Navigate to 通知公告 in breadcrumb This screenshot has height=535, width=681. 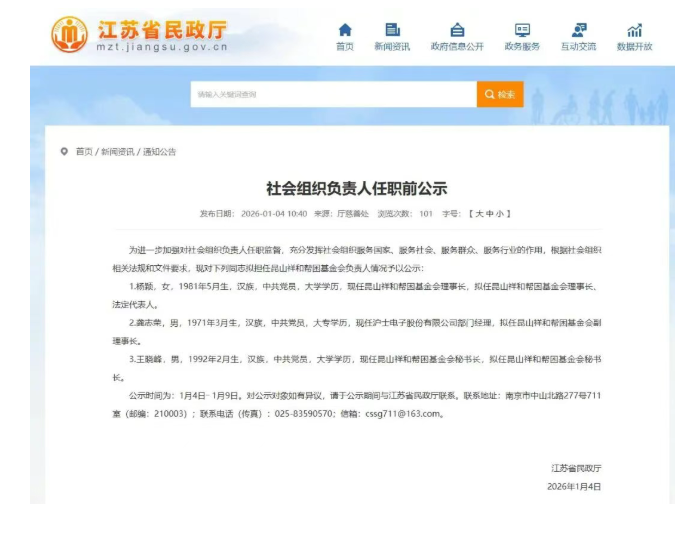(x=159, y=152)
